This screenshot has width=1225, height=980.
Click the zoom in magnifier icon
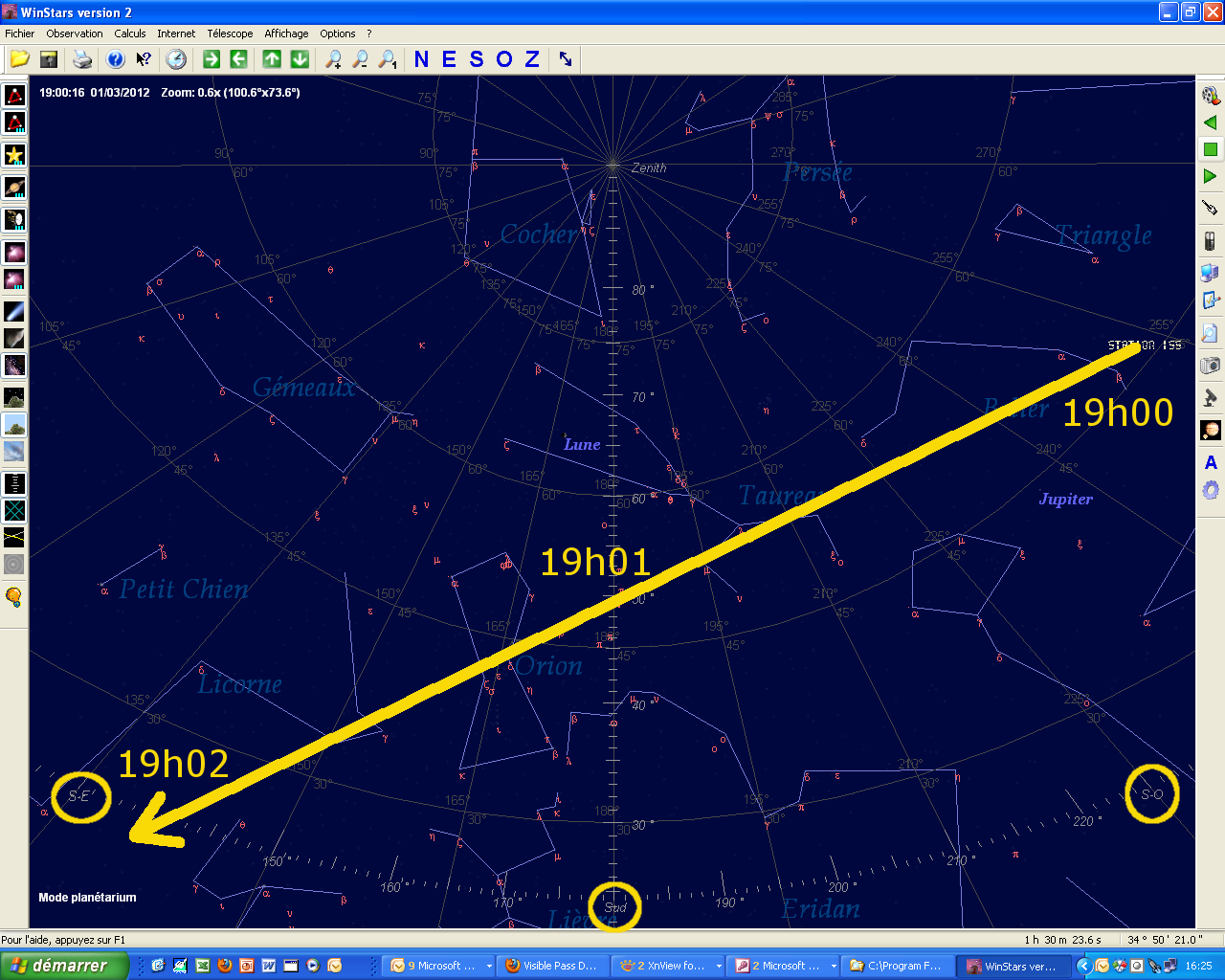coord(333,59)
